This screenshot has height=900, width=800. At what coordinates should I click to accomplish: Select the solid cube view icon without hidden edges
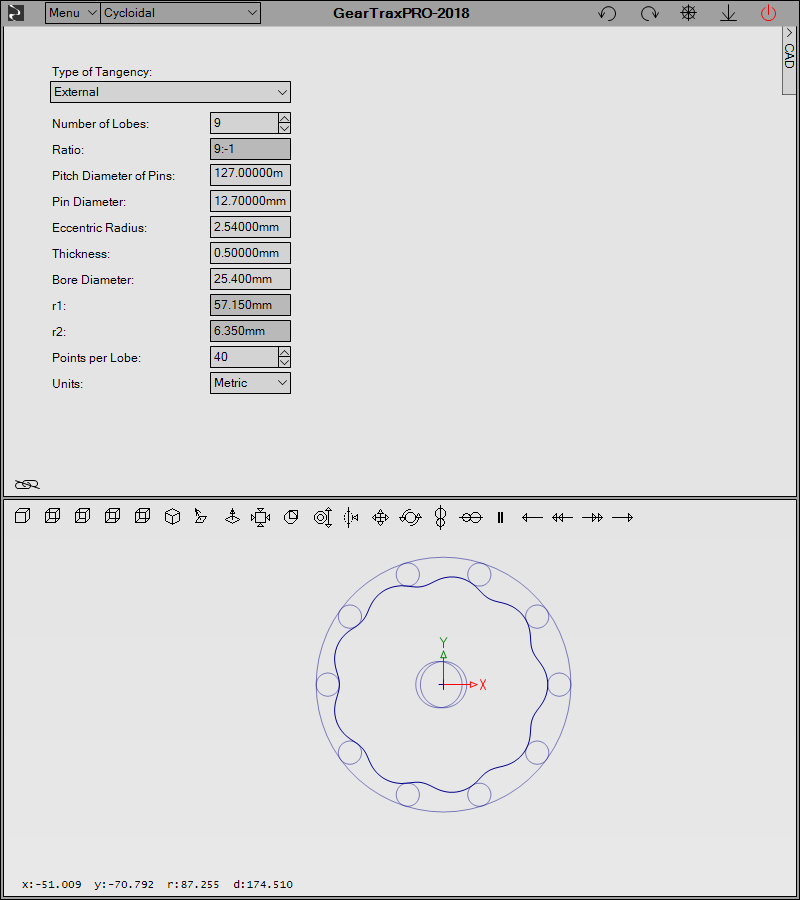pyautogui.click(x=22, y=517)
